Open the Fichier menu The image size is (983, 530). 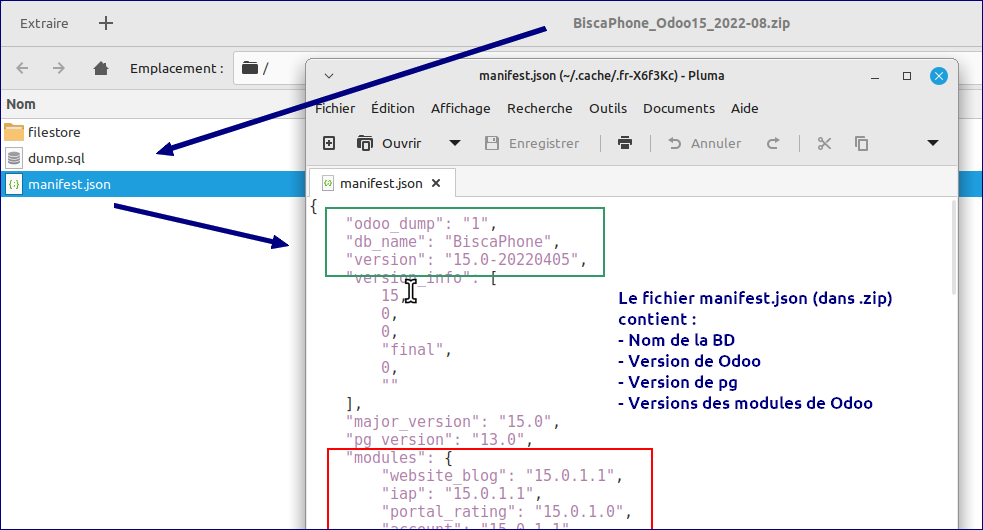pyautogui.click(x=335, y=109)
